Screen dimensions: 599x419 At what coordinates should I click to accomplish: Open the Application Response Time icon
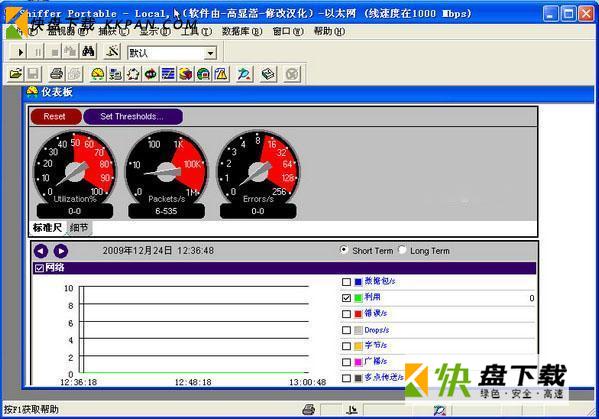(150, 74)
